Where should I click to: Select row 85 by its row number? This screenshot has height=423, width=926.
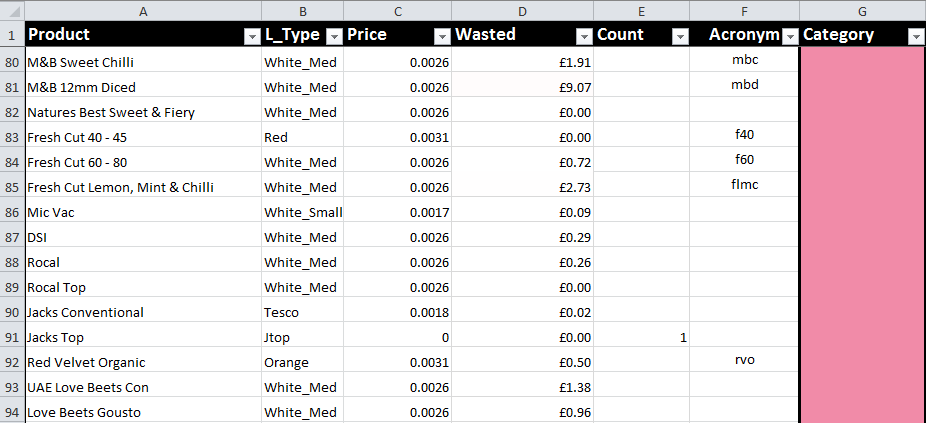(x=12, y=187)
